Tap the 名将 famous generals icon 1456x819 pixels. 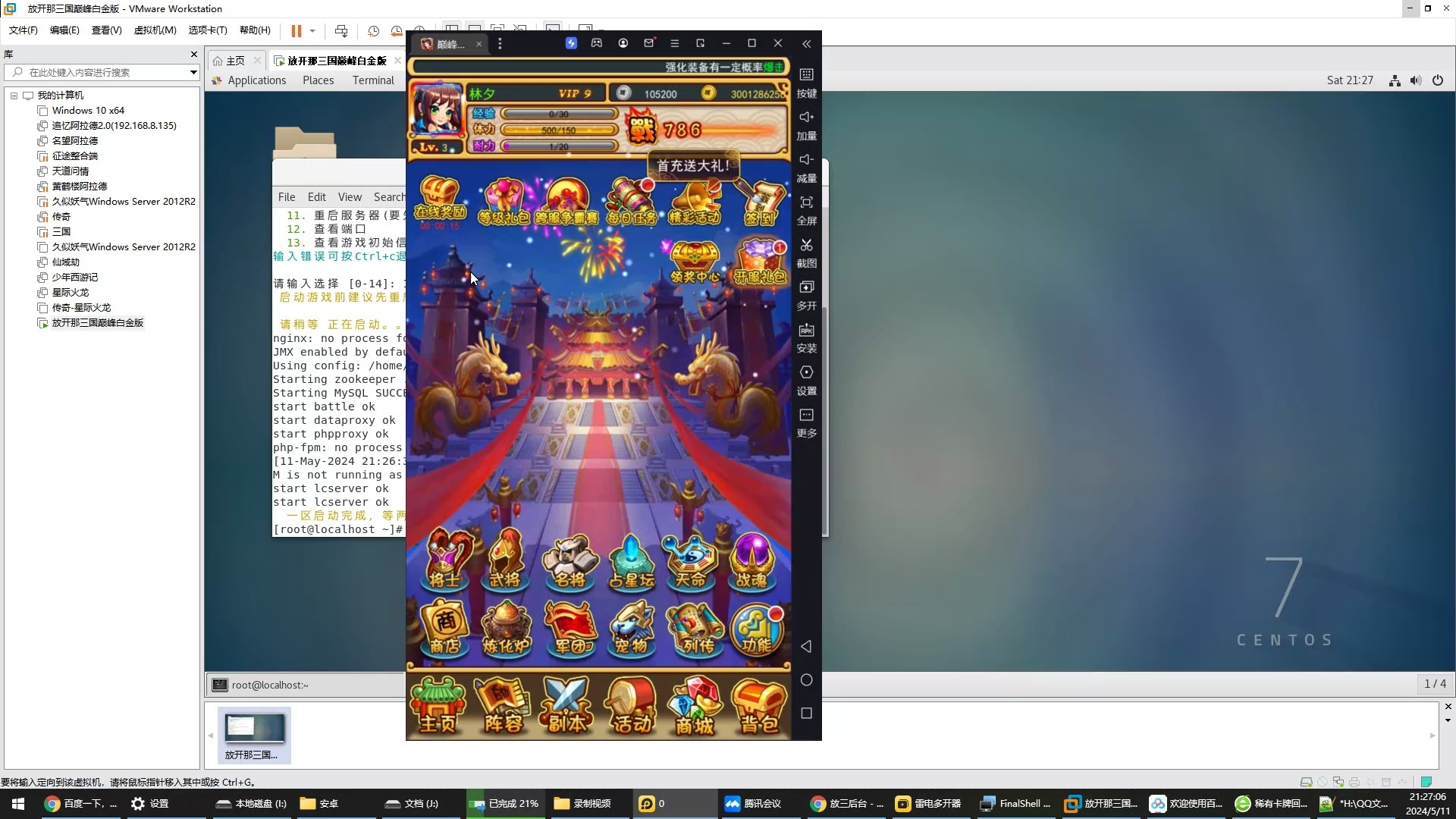pos(570,561)
